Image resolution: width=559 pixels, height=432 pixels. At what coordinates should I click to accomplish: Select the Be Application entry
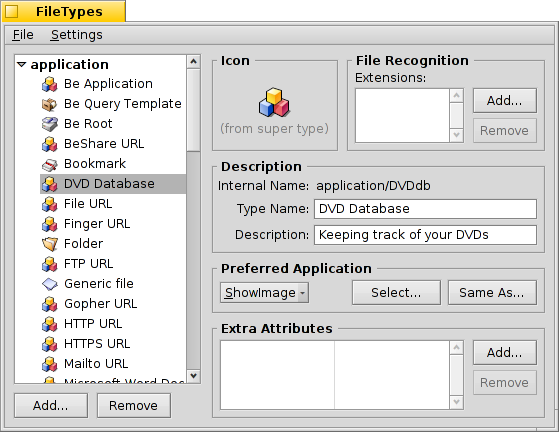coord(113,84)
